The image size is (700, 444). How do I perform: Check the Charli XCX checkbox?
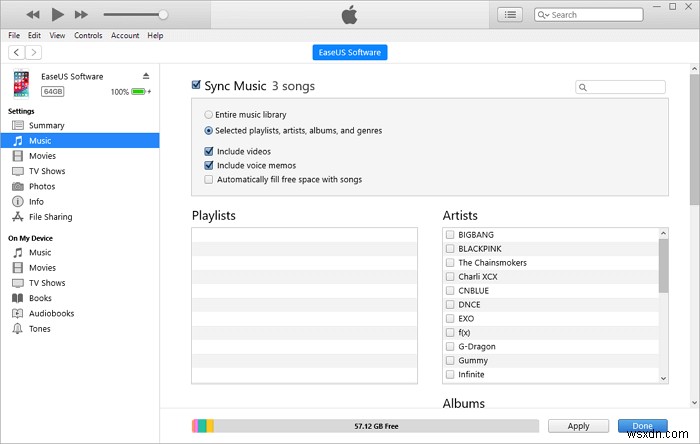point(450,277)
